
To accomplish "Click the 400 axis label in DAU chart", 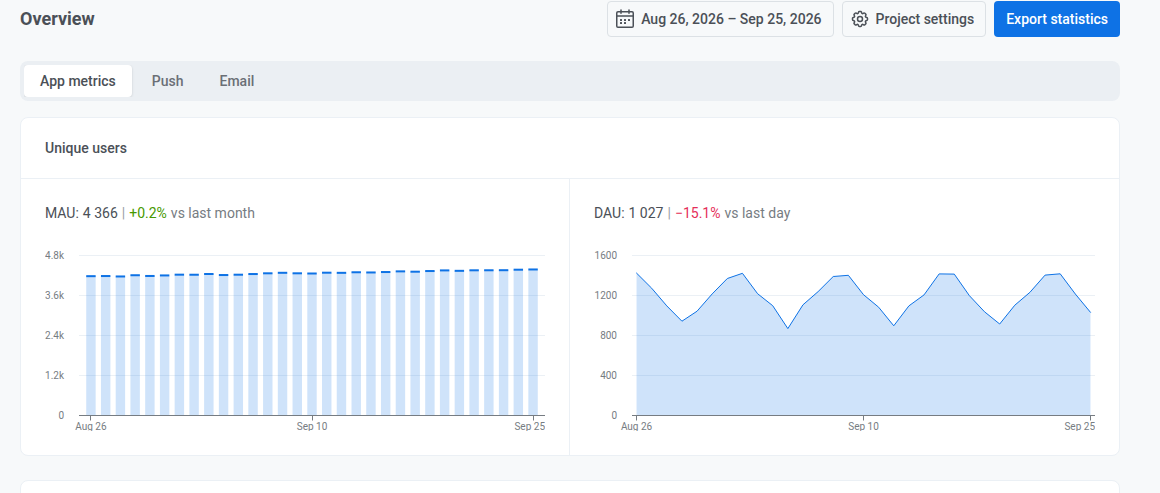I will tap(607, 375).
